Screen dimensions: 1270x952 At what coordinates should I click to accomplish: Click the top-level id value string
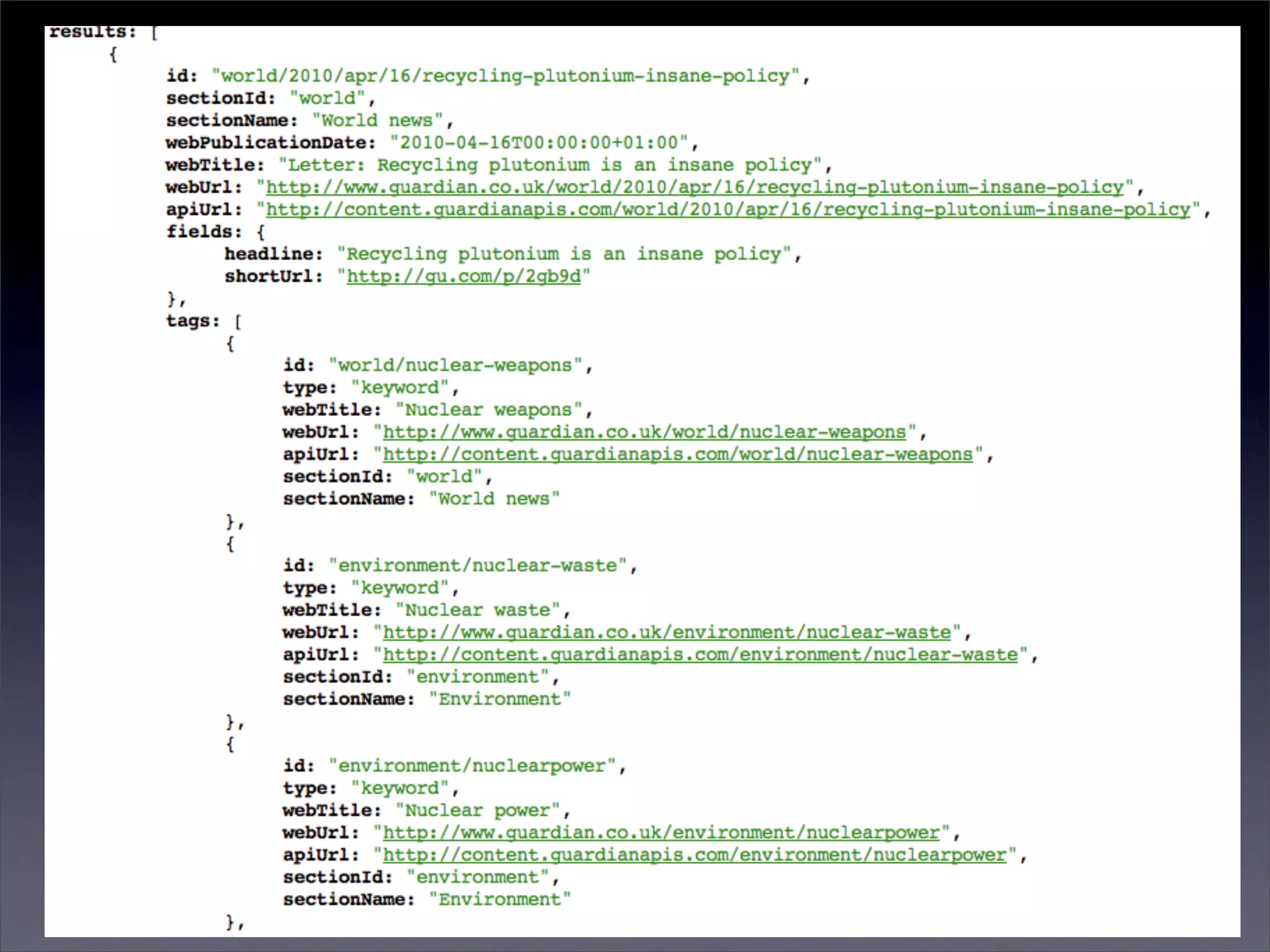(505, 76)
